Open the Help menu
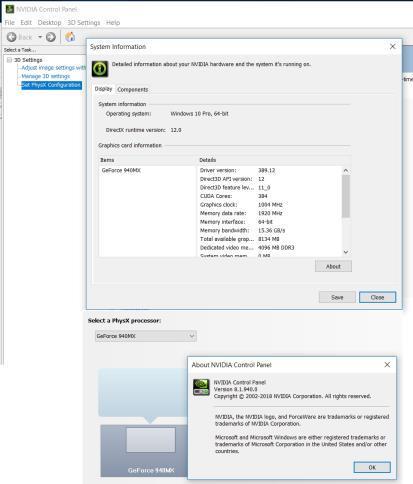413x484 pixels. pos(113,23)
